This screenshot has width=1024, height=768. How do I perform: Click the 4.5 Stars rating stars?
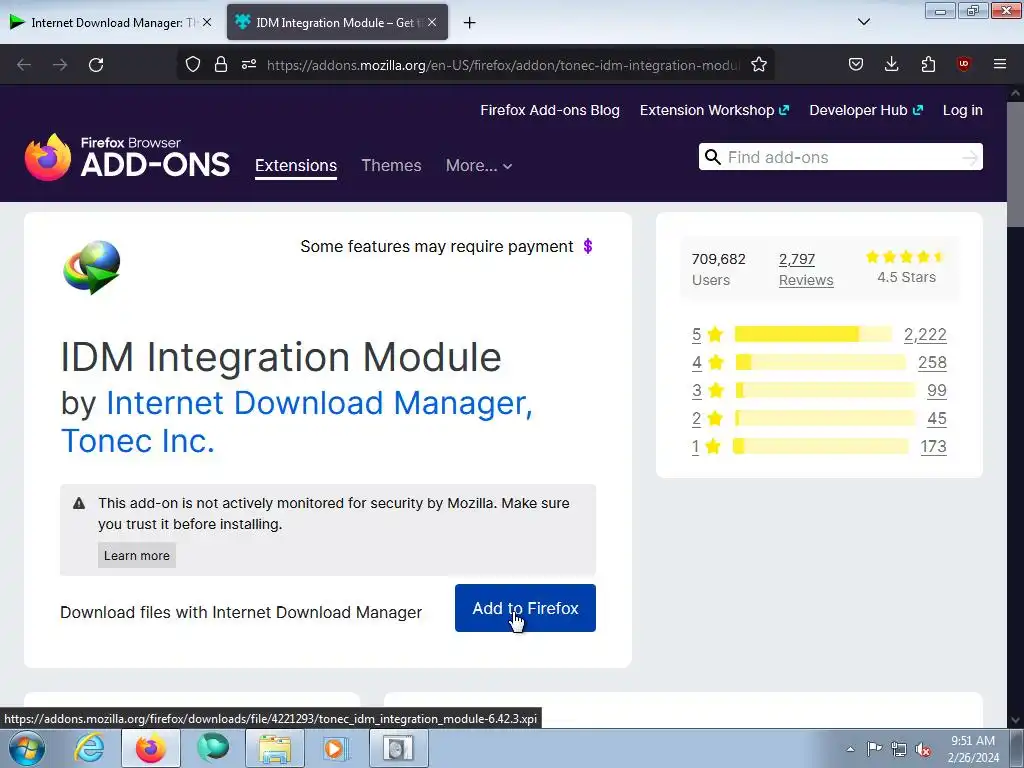(x=906, y=257)
